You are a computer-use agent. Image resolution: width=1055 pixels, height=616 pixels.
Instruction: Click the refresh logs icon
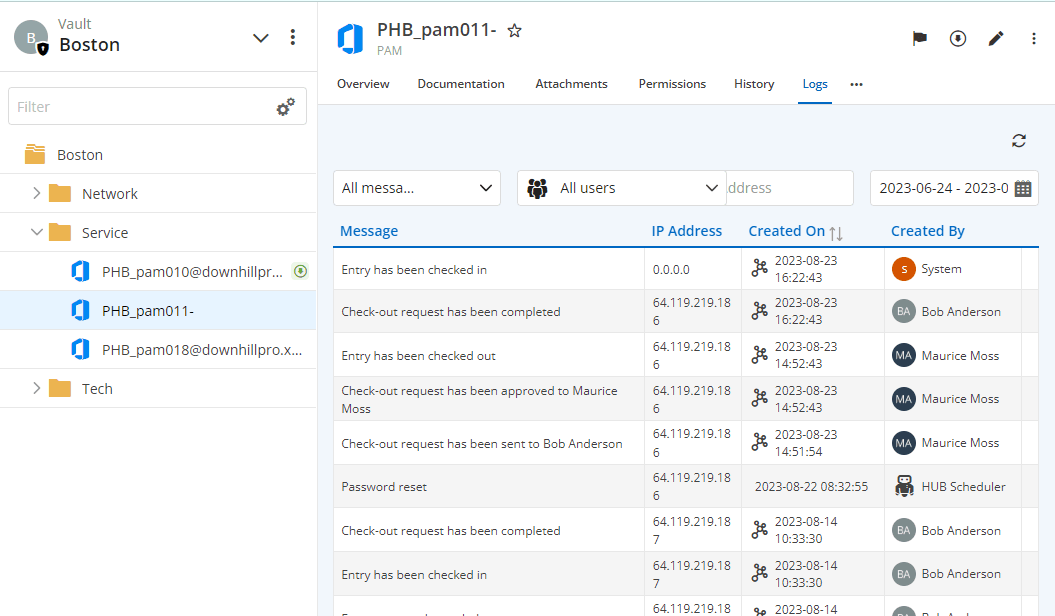point(1018,141)
